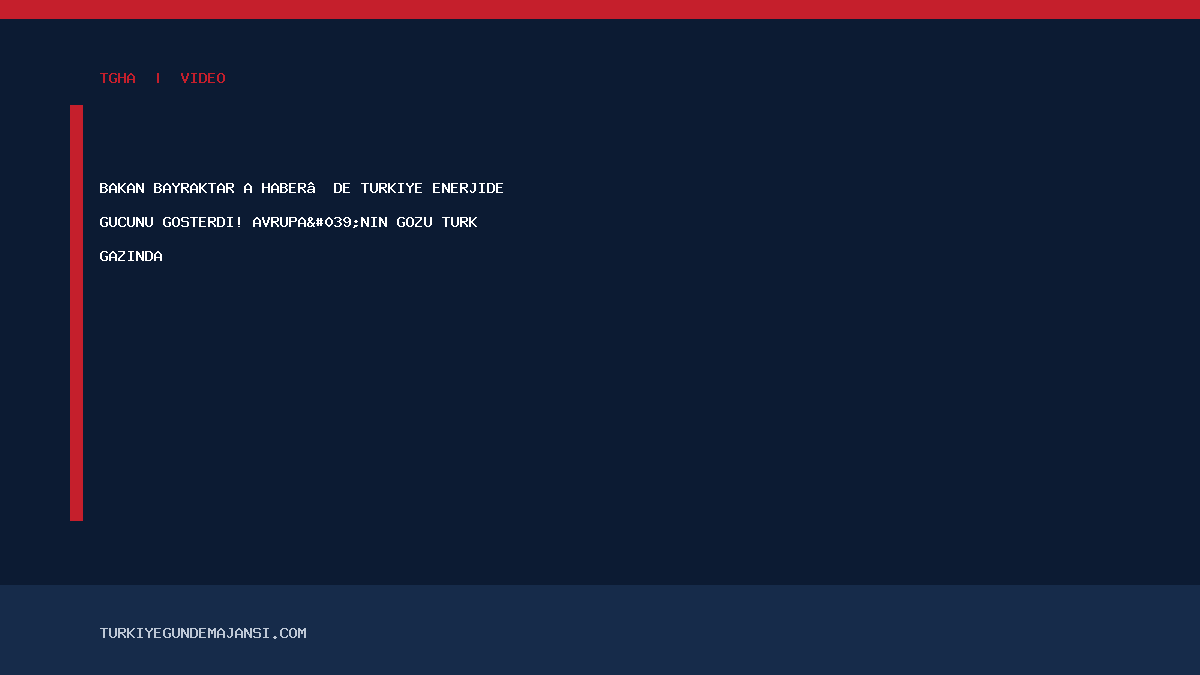Click the words TURKIYE ENERJIDE in the headline
Image resolution: width=1200 pixels, height=675 pixels.
[x=432, y=188]
